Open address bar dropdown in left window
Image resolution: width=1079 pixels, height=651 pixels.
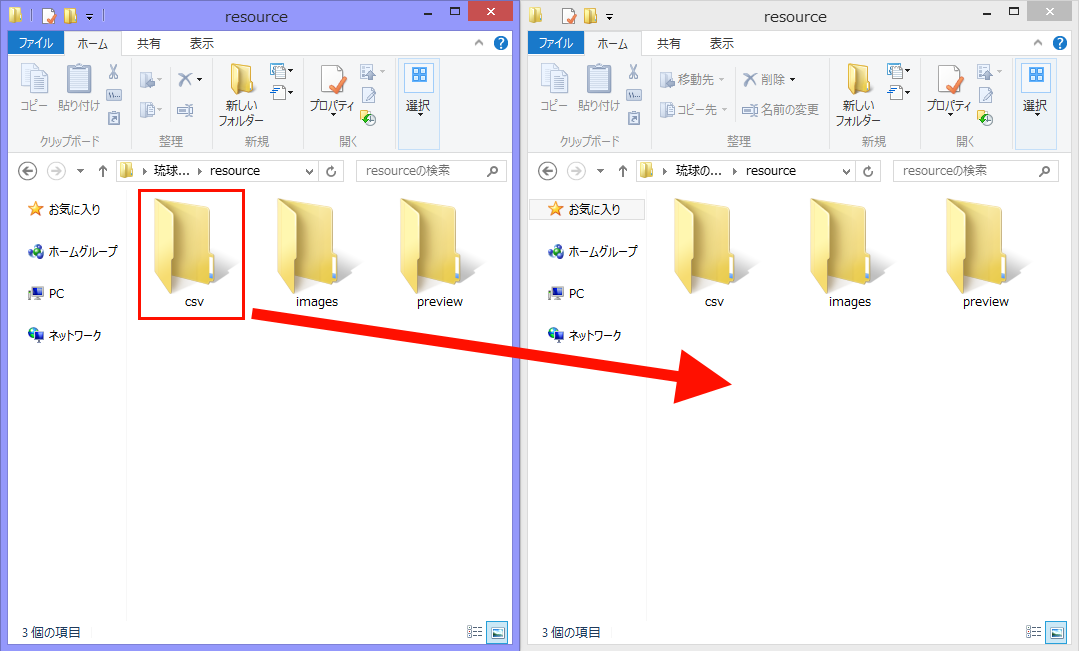(310, 171)
